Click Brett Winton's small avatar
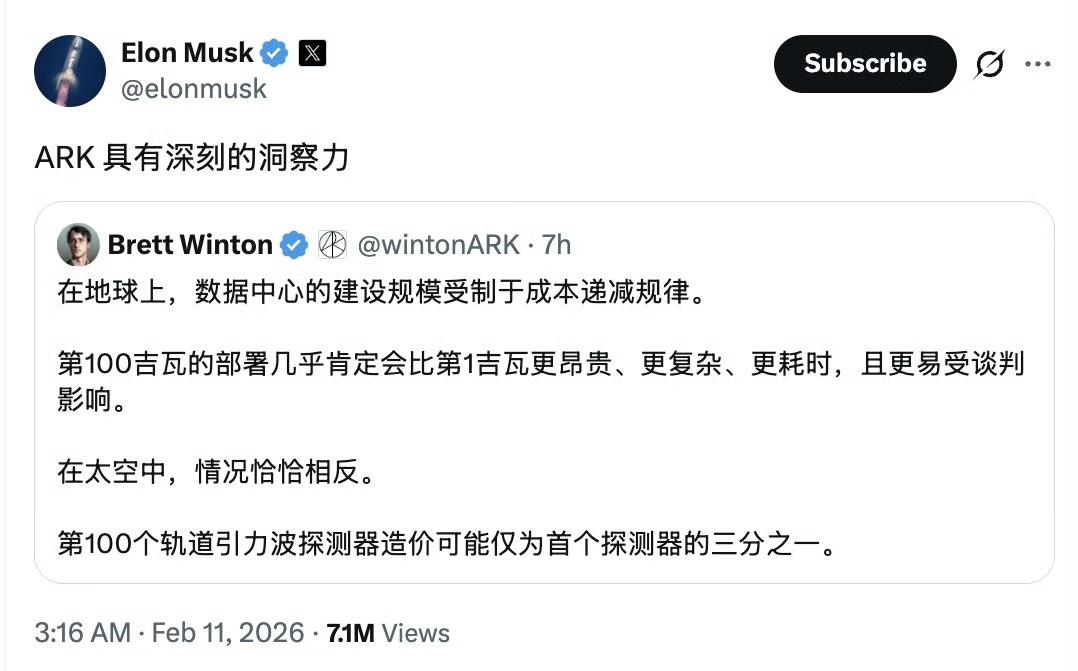The image size is (1078, 671). (x=78, y=244)
